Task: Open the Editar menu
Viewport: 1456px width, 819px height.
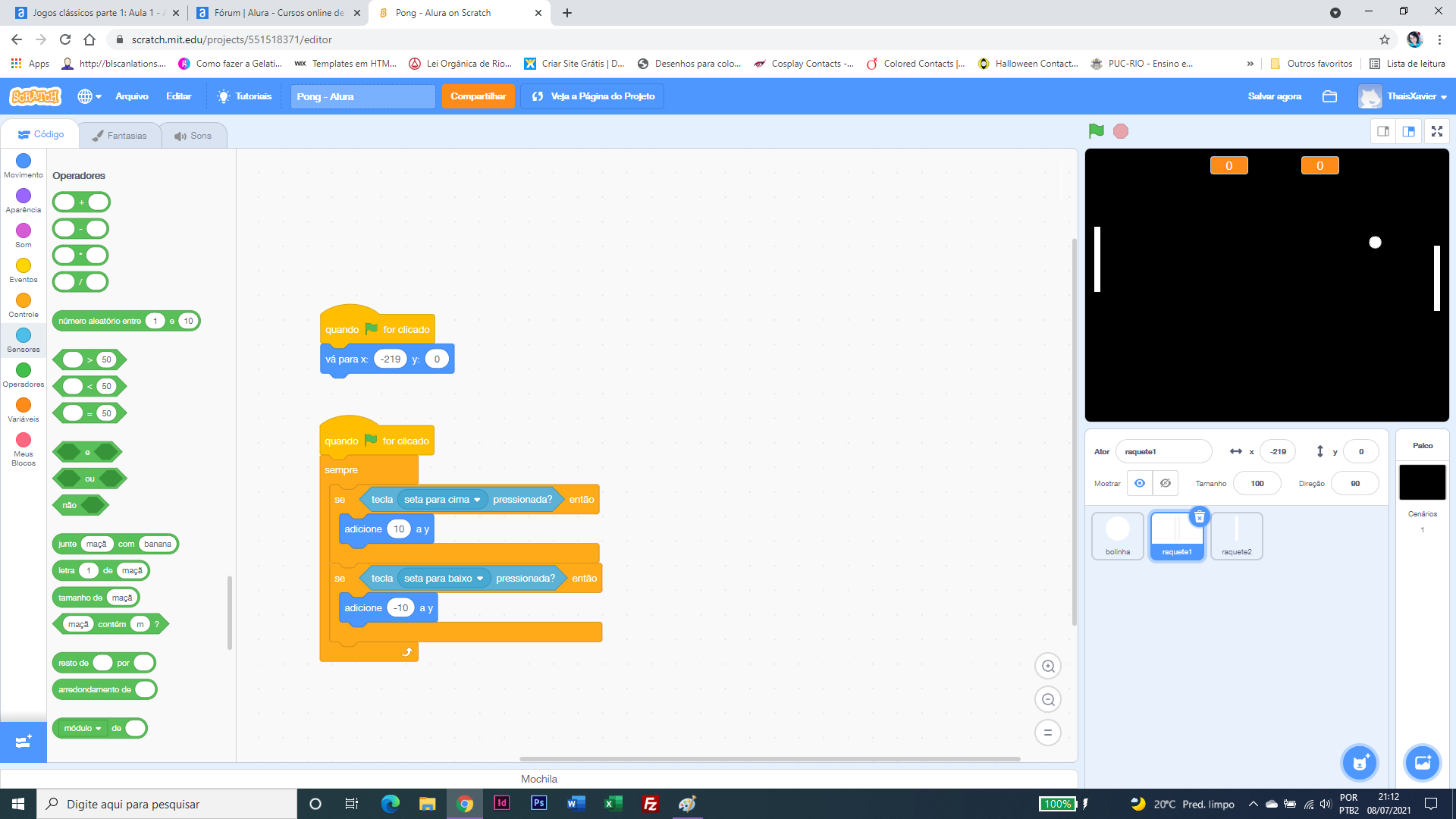Action: tap(179, 96)
